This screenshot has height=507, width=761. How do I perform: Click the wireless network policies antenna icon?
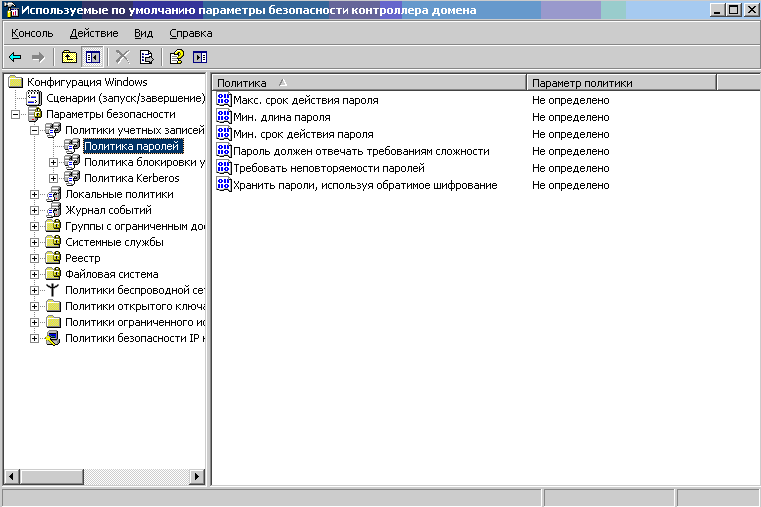pos(53,290)
